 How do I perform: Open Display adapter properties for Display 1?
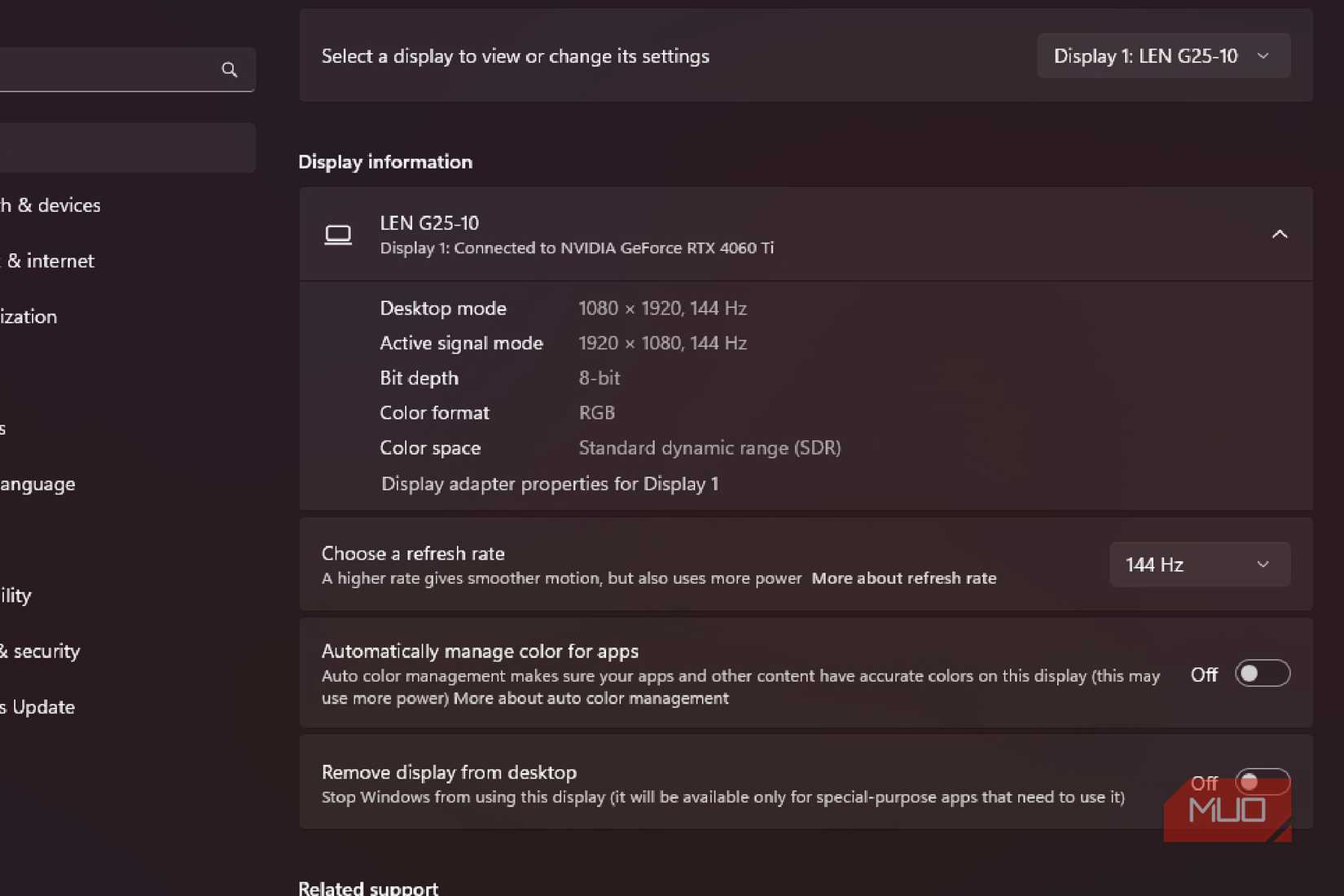coord(550,484)
